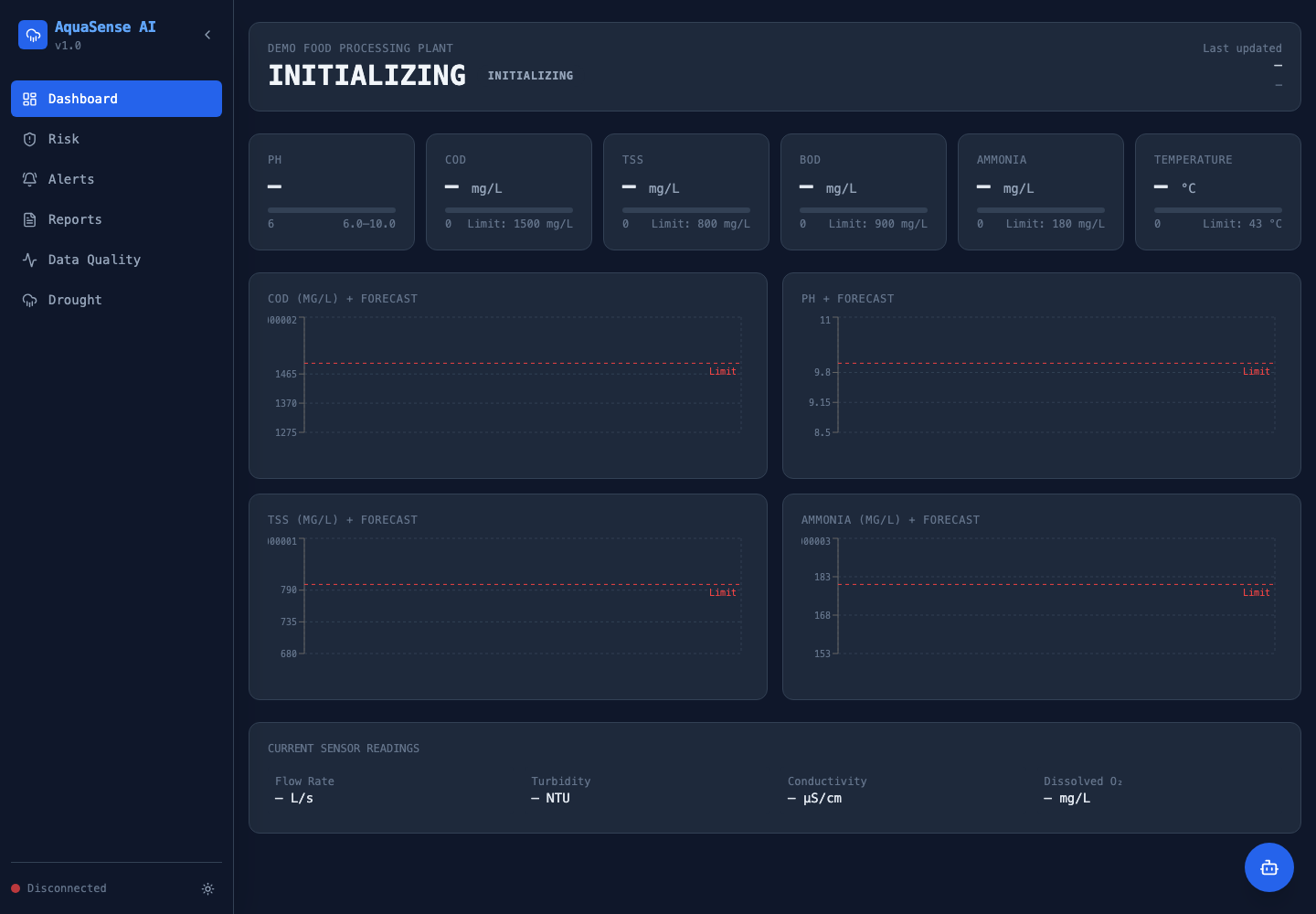Click the CURRENT SENSOR READINGS heading

coord(344,749)
